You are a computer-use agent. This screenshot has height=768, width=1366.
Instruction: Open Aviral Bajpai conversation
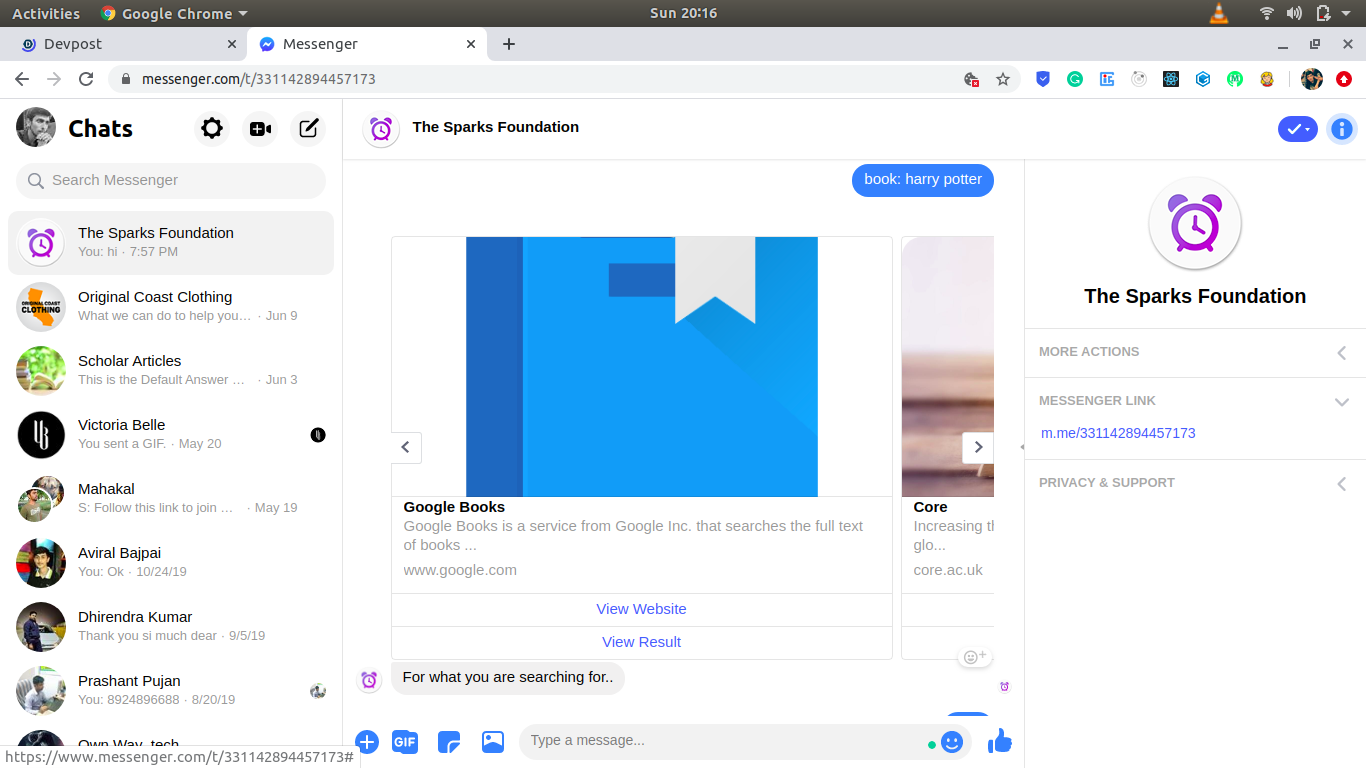171,562
